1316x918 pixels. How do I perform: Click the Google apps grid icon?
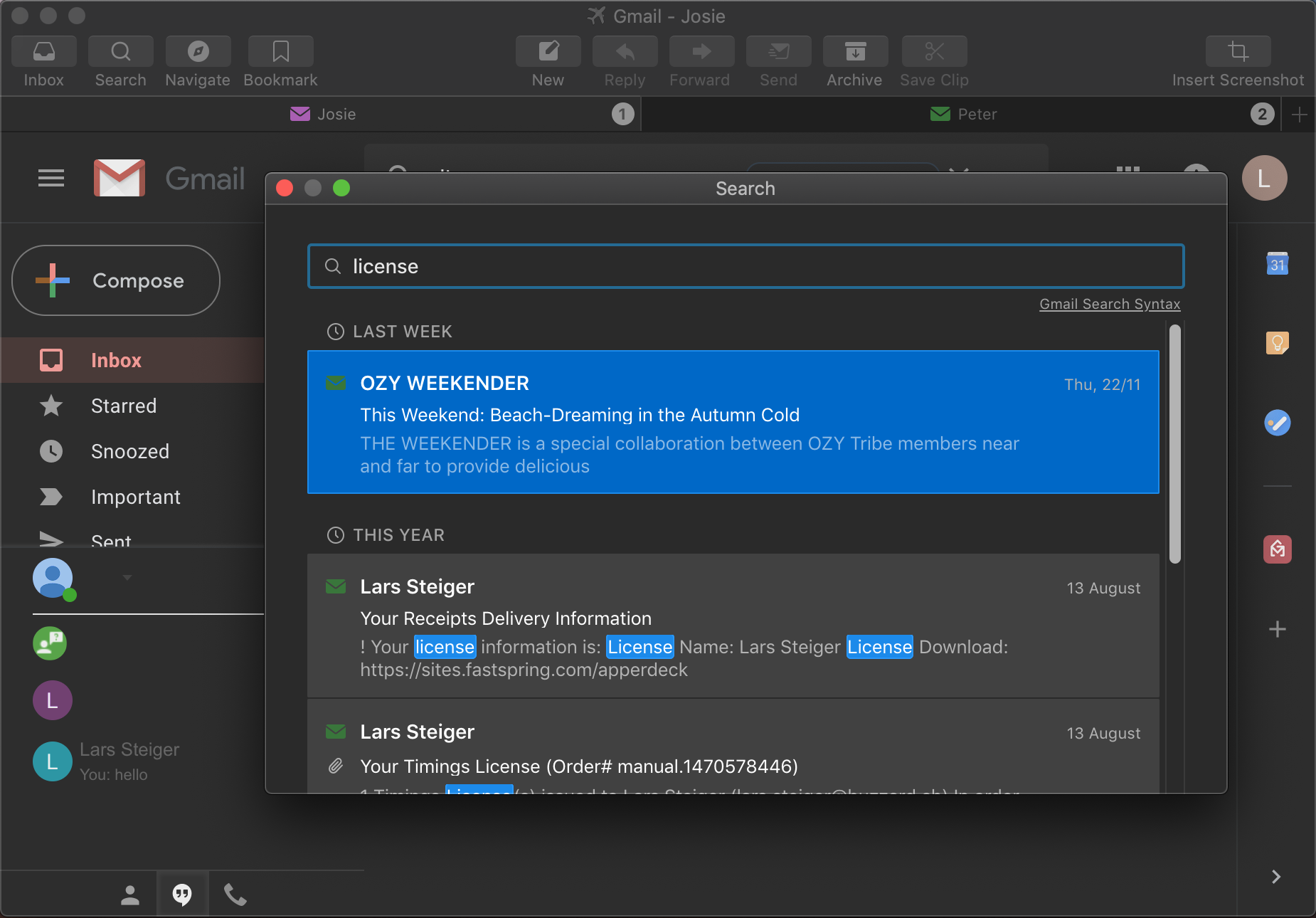(x=1128, y=169)
